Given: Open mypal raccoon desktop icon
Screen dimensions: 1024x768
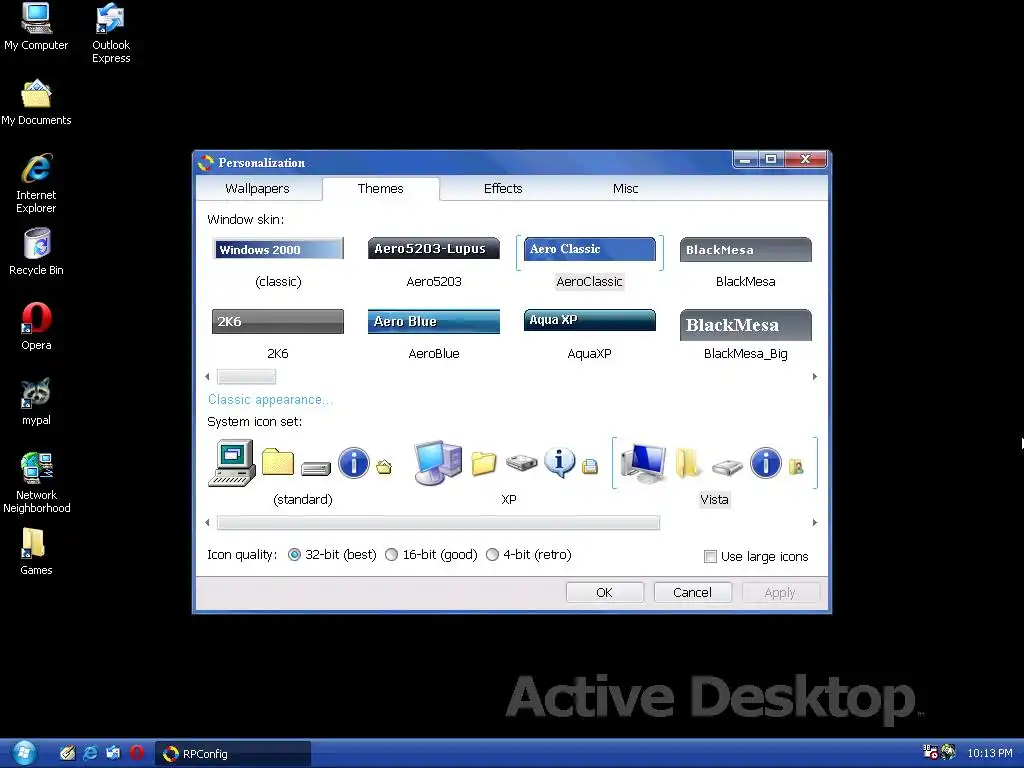Looking at the screenshot, I should coord(37,402).
